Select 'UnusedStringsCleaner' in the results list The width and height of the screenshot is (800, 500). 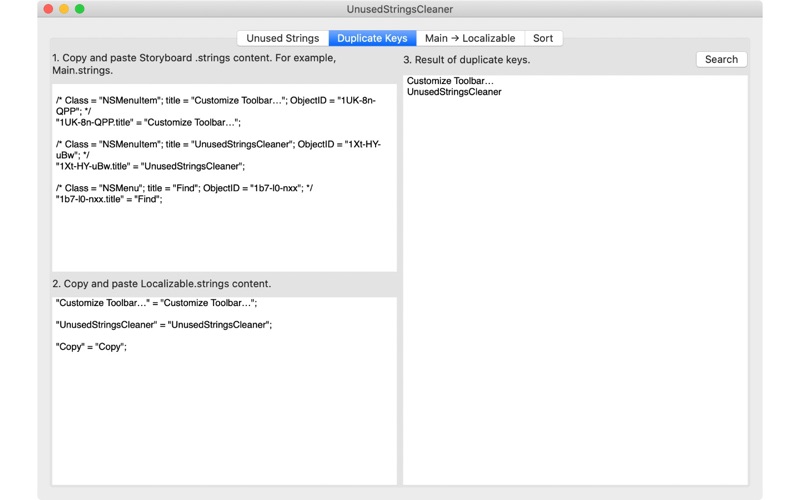point(454,92)
